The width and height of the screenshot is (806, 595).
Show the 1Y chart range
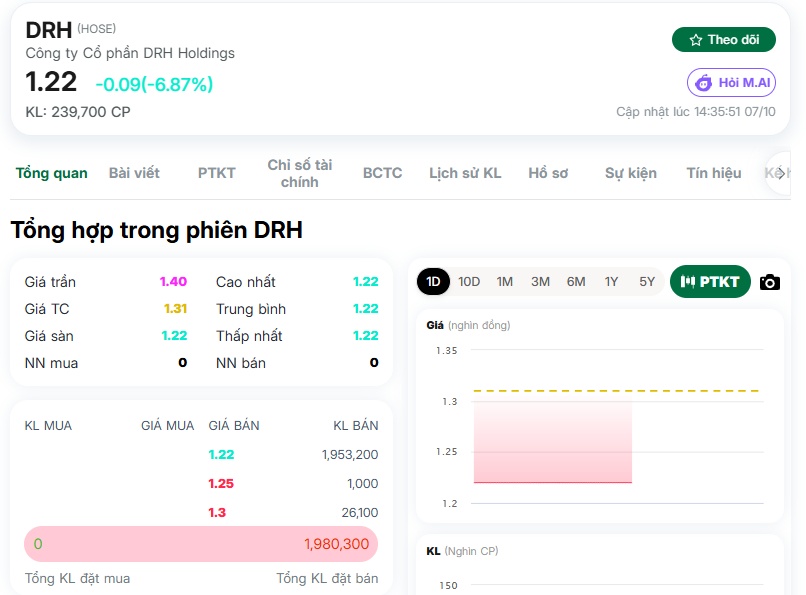pyautogui.click(x=611, y=282)
